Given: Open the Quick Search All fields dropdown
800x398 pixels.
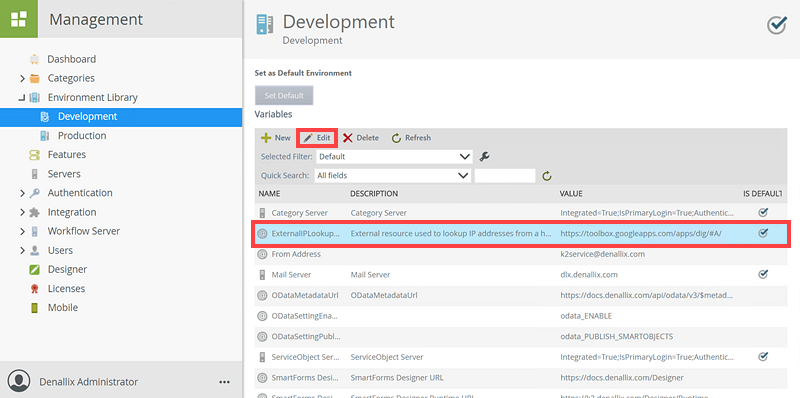Looking at the screenshot, I should pos(392,176).
